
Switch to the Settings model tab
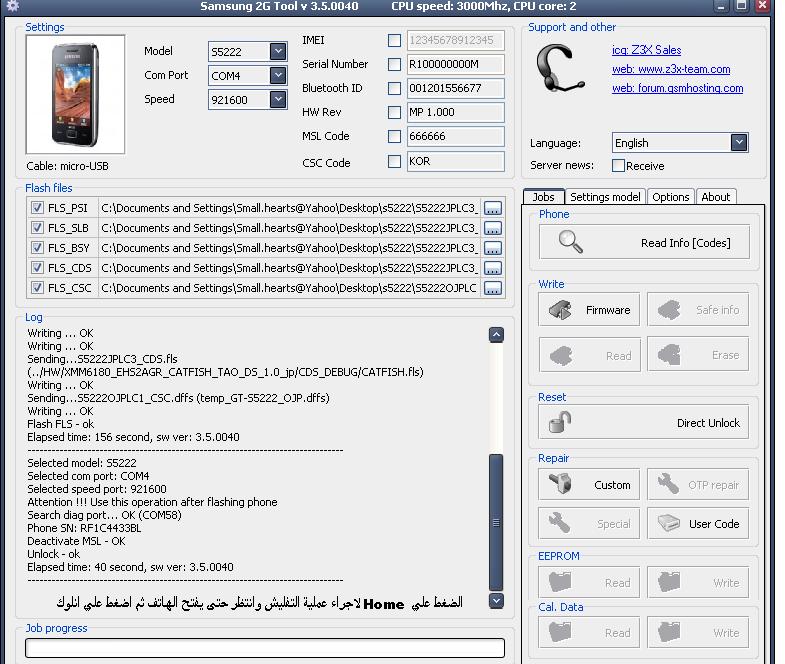605,197
